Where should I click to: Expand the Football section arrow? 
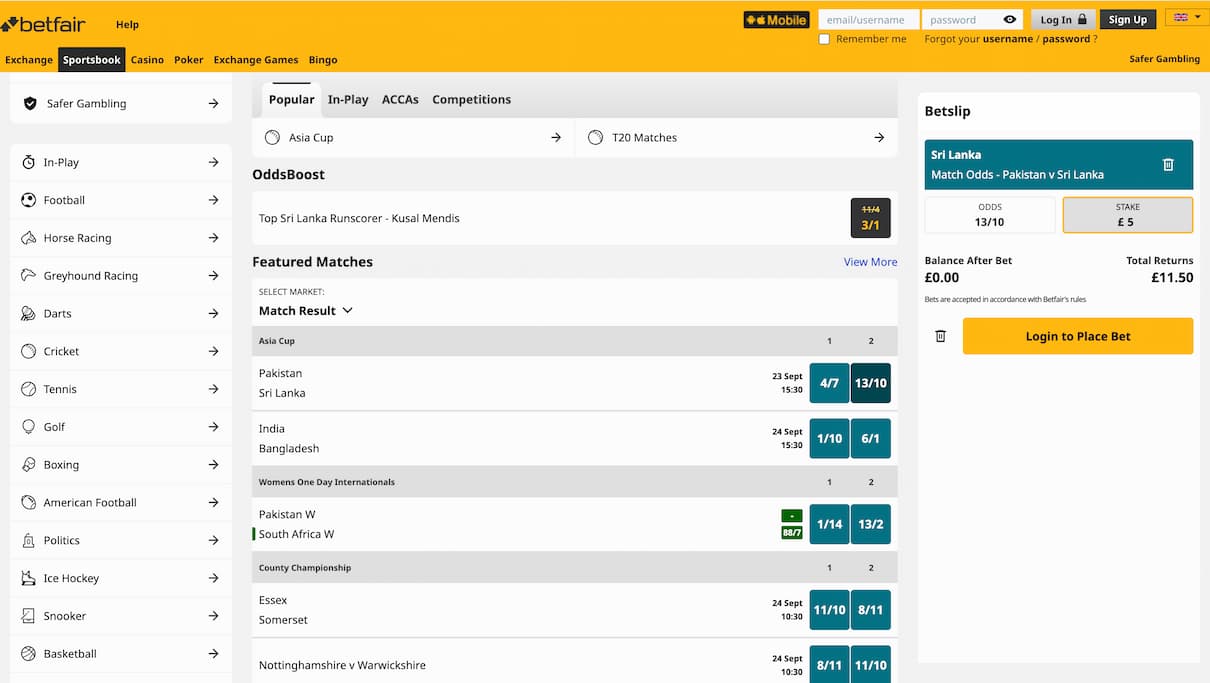(213, 200)
